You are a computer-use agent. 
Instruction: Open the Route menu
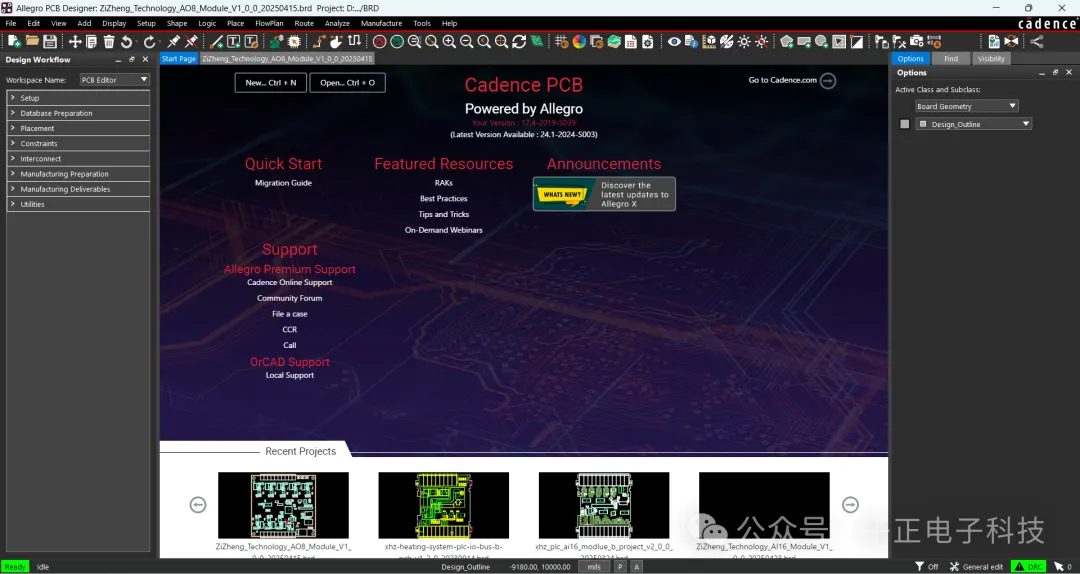304,23
